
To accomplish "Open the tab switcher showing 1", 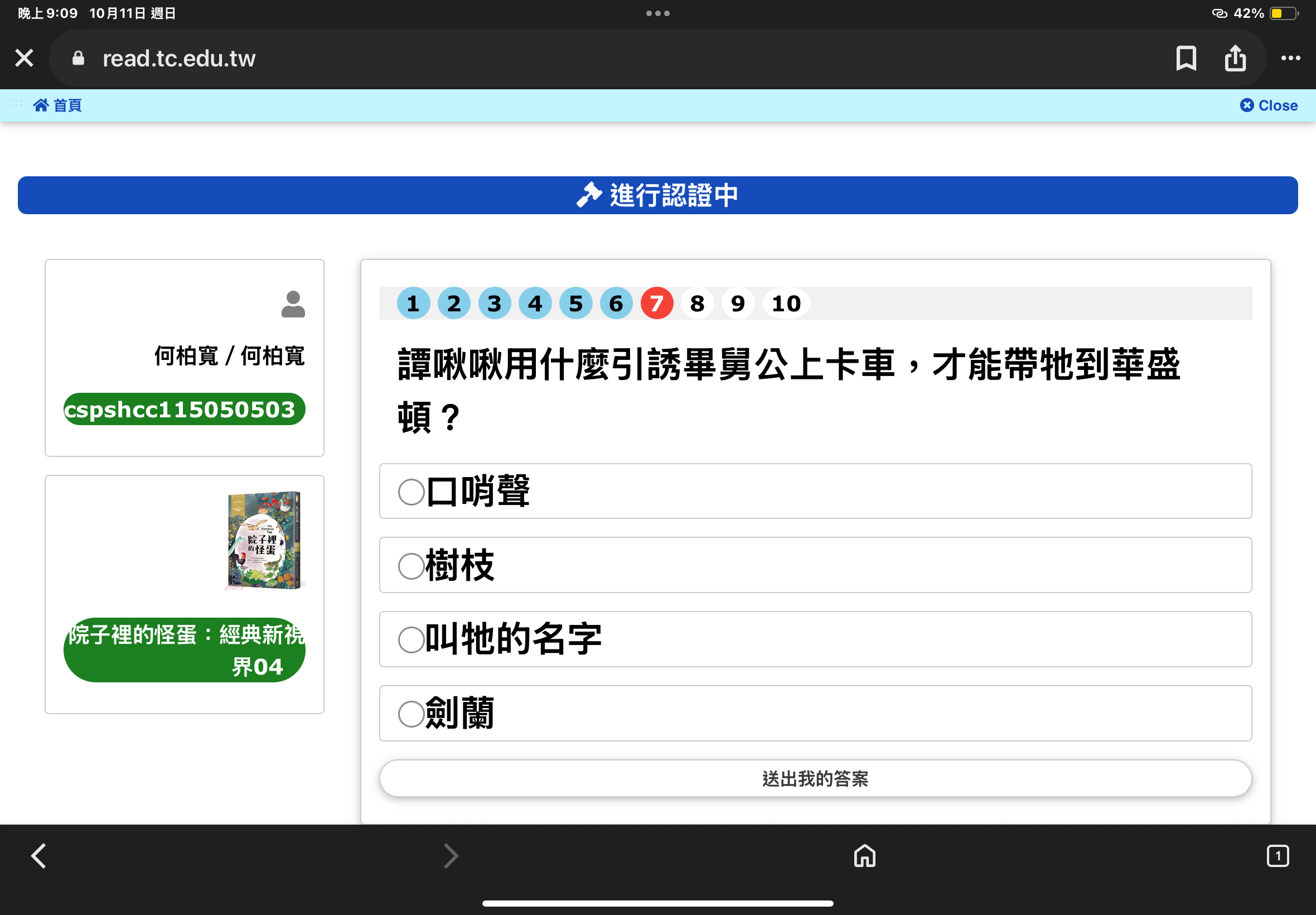I will pos(1278,856).
